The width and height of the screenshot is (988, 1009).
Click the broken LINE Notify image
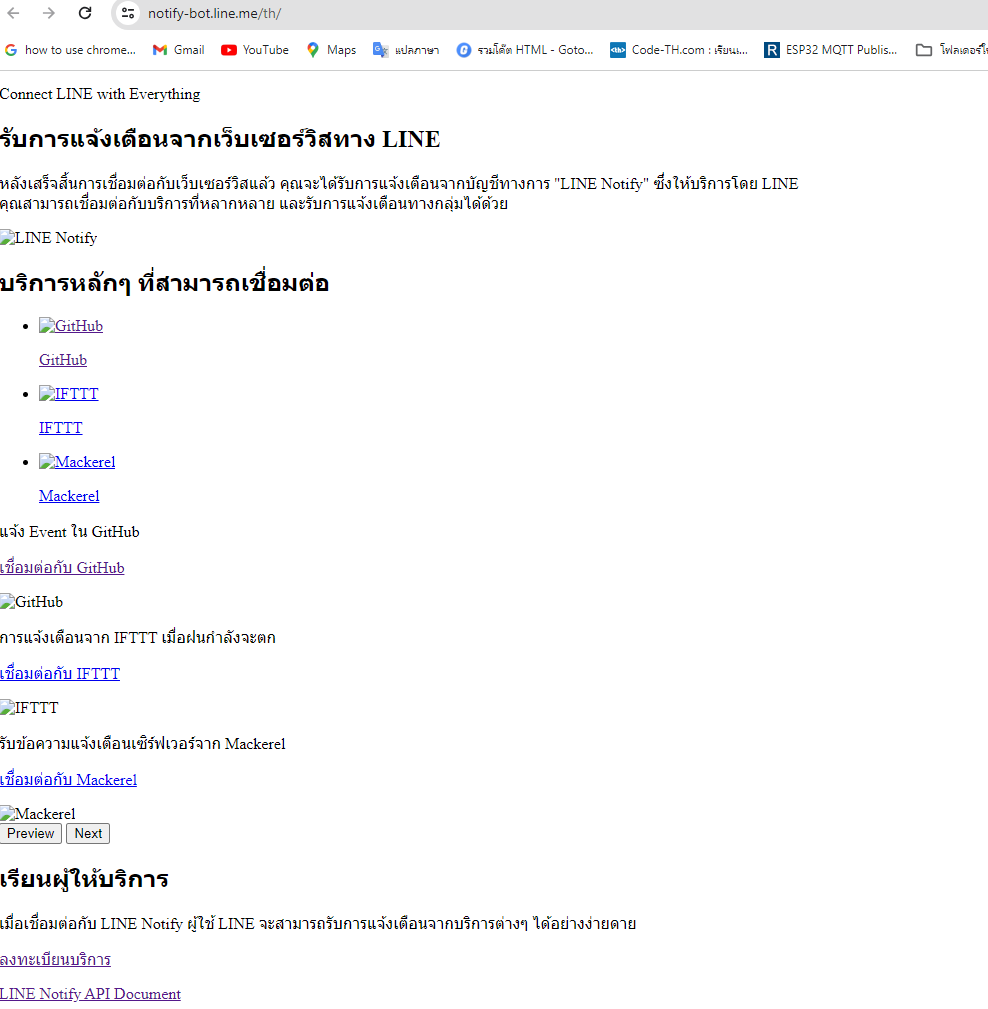pyautogui.click(x=48, y=238)
